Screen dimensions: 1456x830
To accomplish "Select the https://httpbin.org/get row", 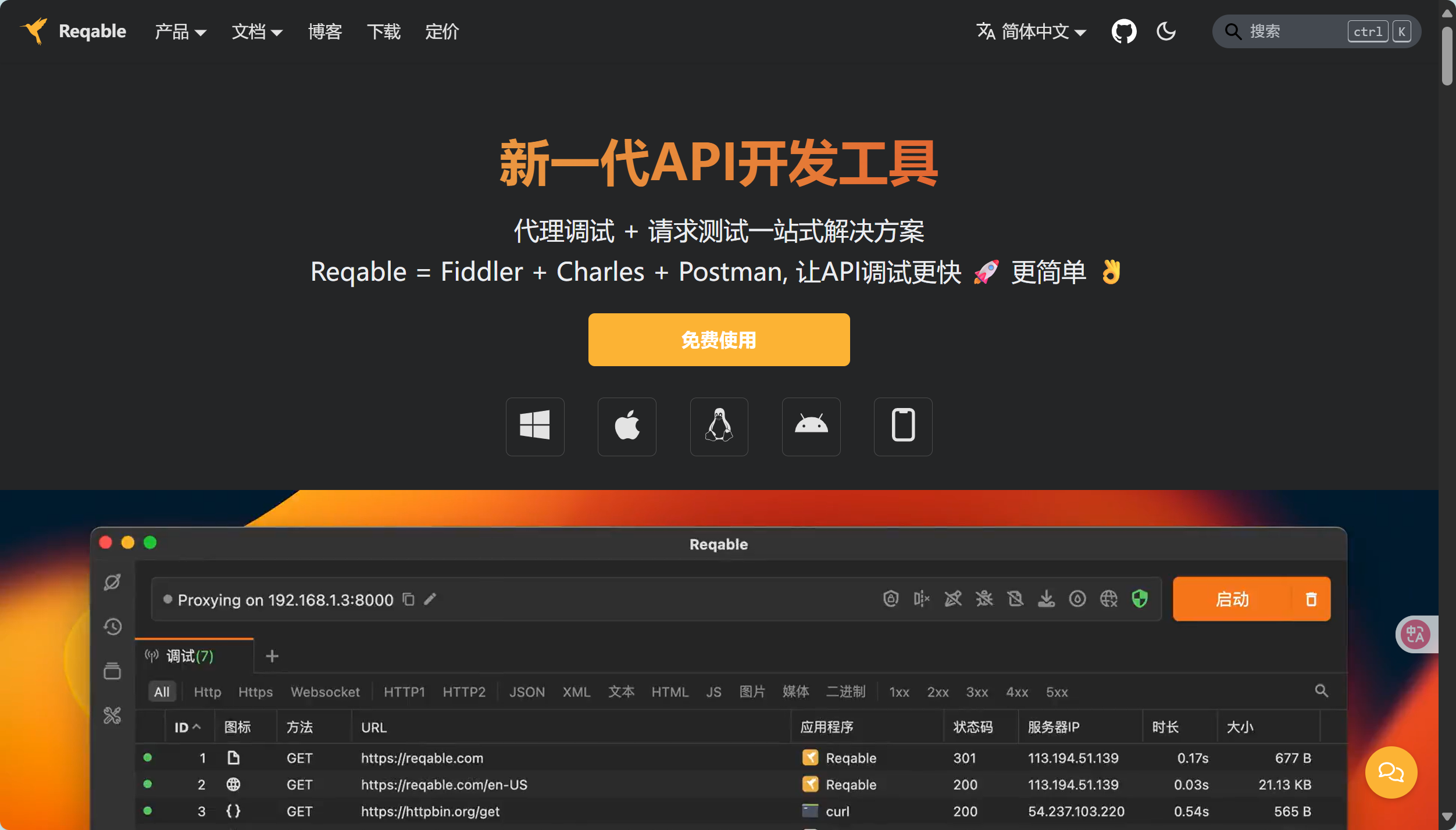I will click(x=741, y=811).
